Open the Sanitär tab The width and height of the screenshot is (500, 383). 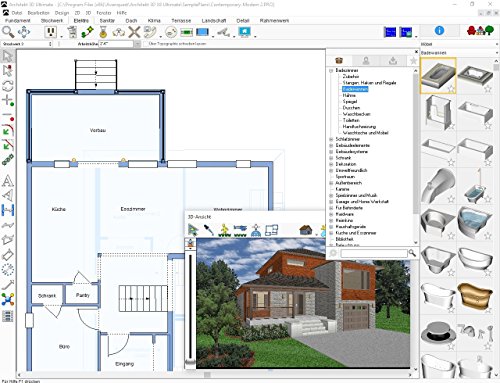(107, 21)
